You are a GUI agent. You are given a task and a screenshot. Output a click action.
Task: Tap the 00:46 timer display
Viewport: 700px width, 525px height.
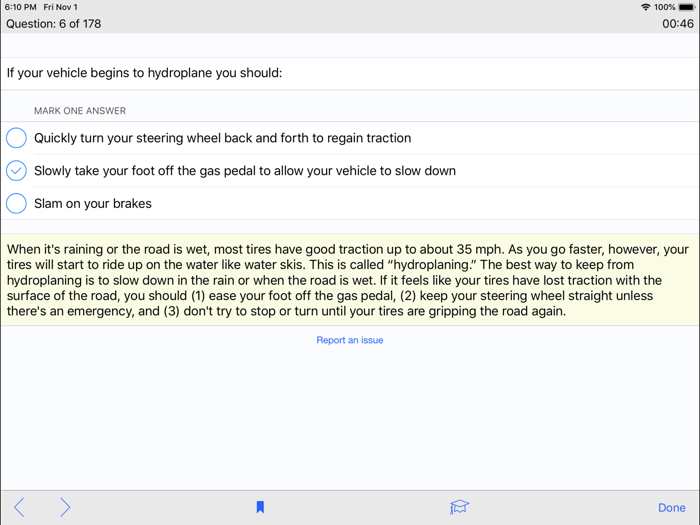[x=678, y=24]
